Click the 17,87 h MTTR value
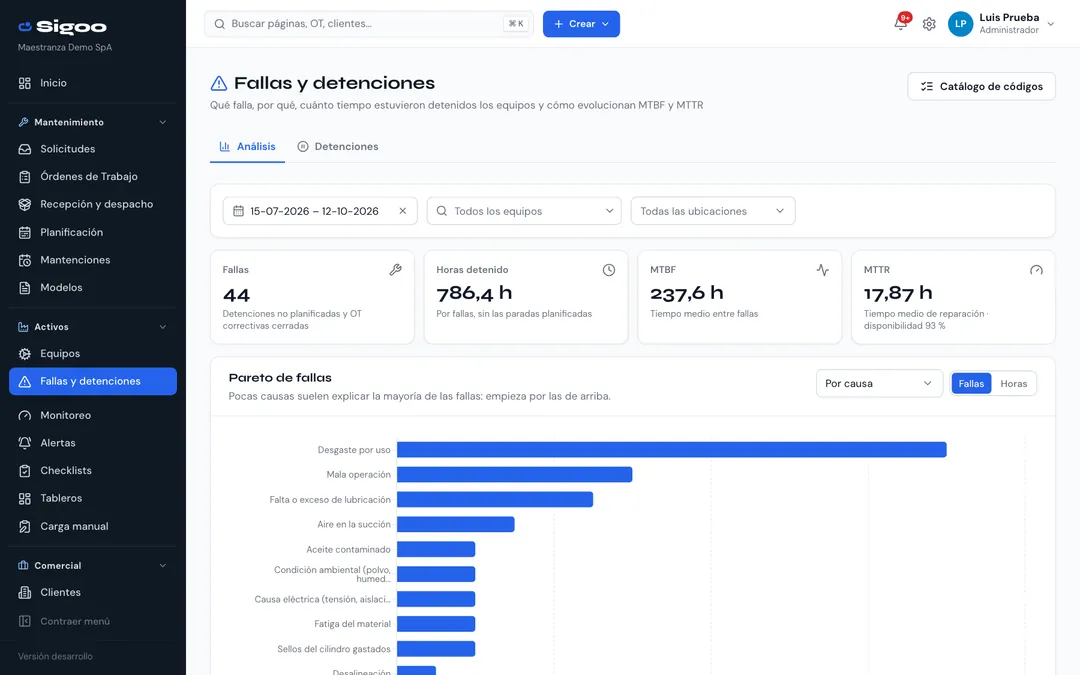The width and height of the screenshot is (1080, 675). click(x=898, y=293)
